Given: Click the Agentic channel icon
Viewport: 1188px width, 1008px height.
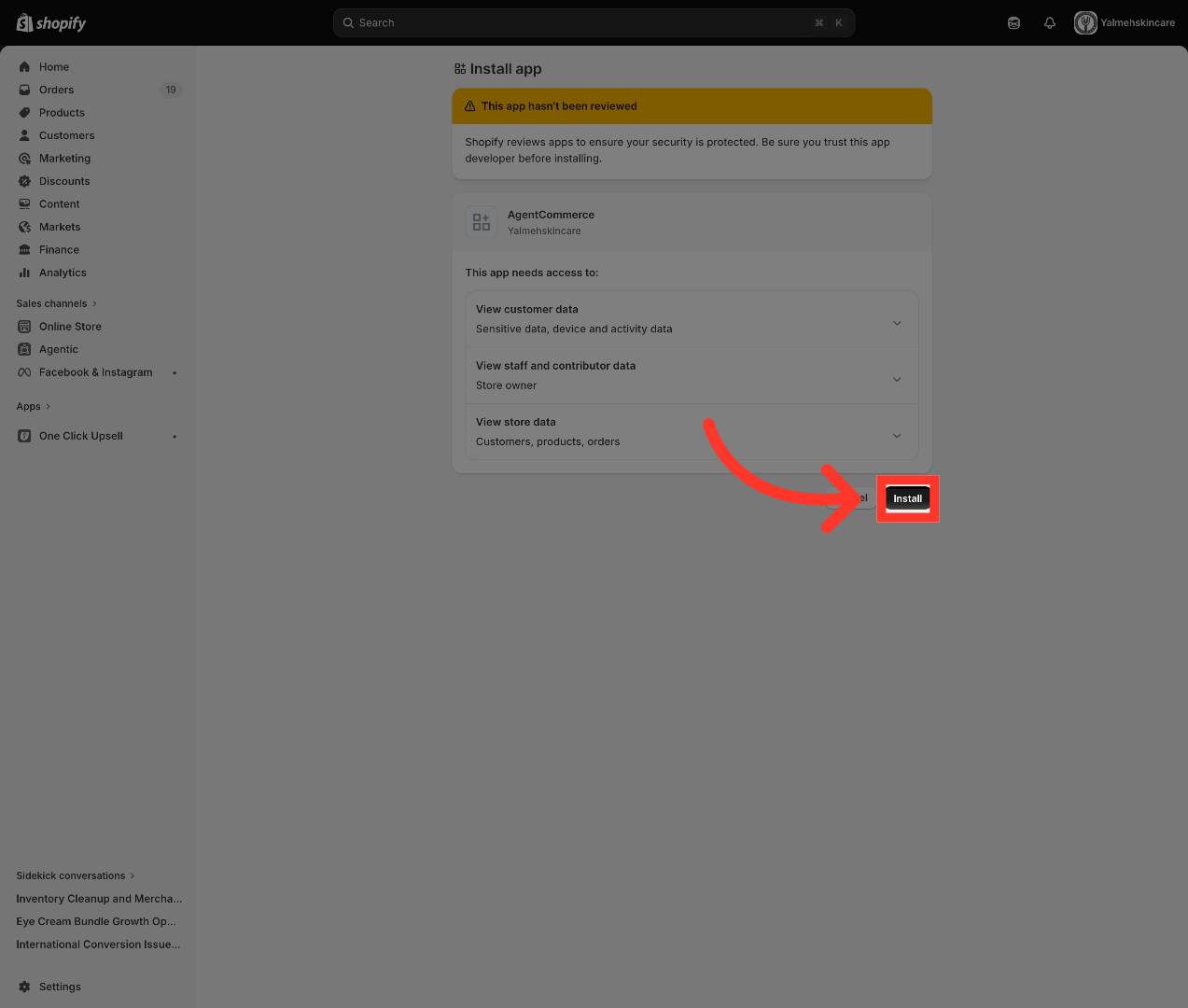Looking at the screenshot, I should click(x=24, y=349).
